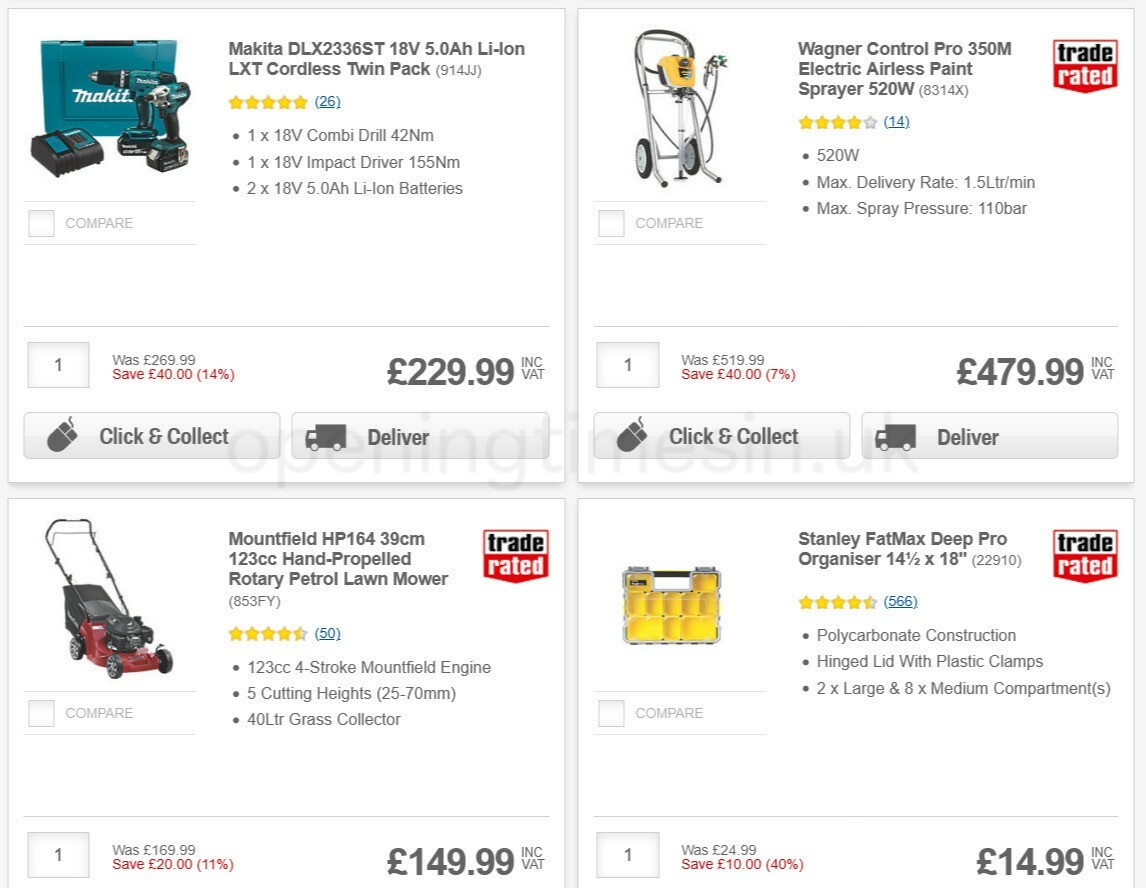1146x888 pixels.
Task: Click the Trade Rated badge on Wagner paint sprayer
Action: coord(1085,63)
